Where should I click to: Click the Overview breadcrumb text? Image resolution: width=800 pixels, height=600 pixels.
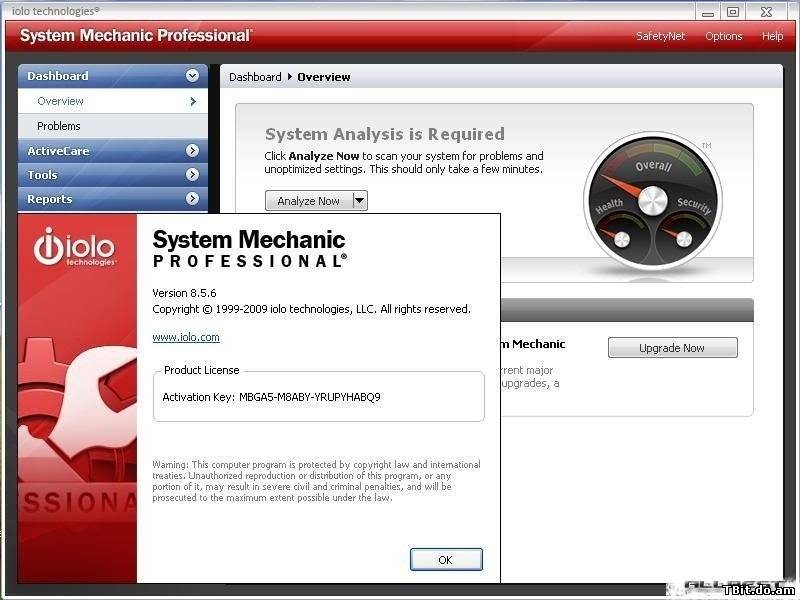pyautogui.click(x=323, y=77)
